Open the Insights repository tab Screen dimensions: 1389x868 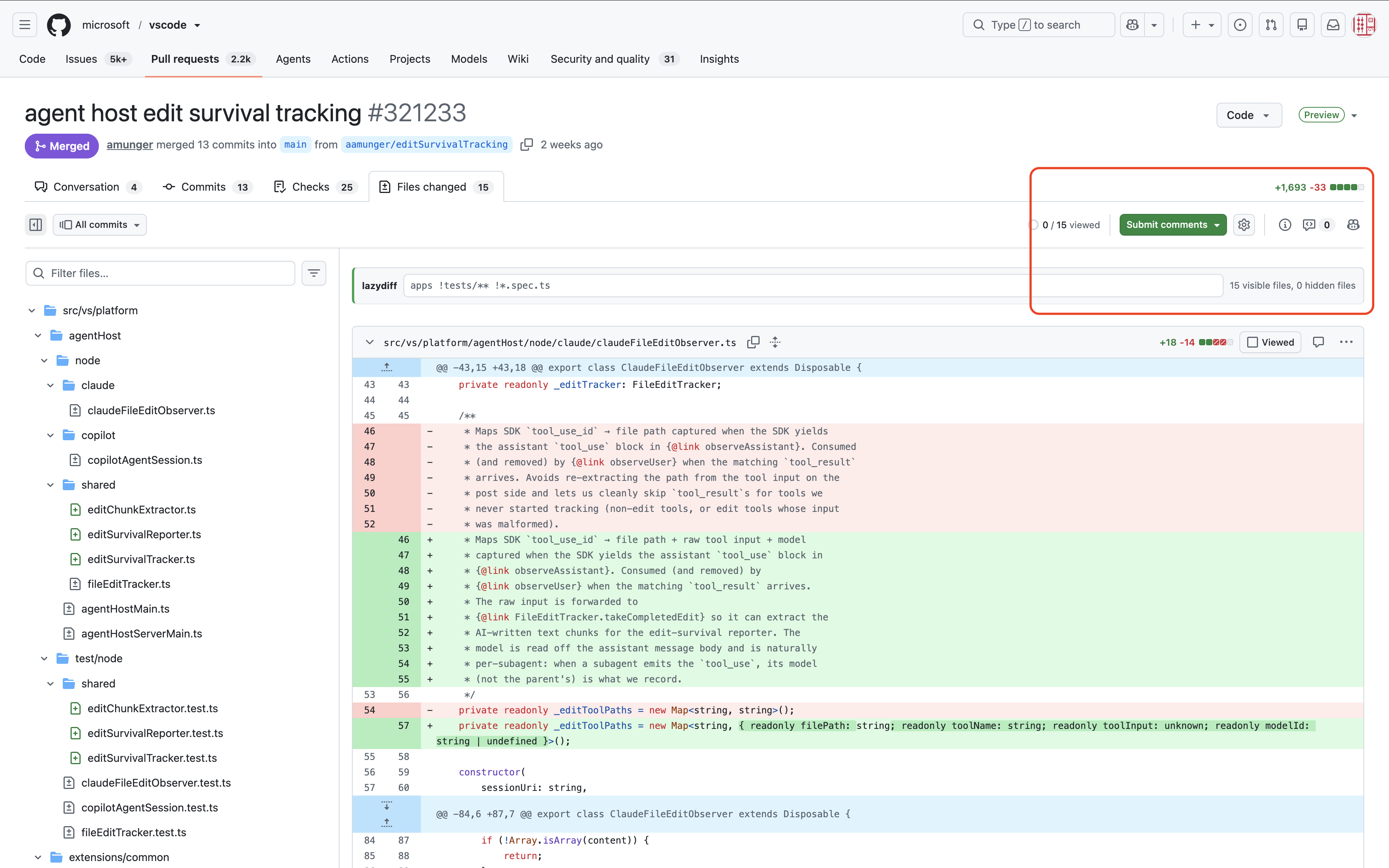tap(719, 59)
